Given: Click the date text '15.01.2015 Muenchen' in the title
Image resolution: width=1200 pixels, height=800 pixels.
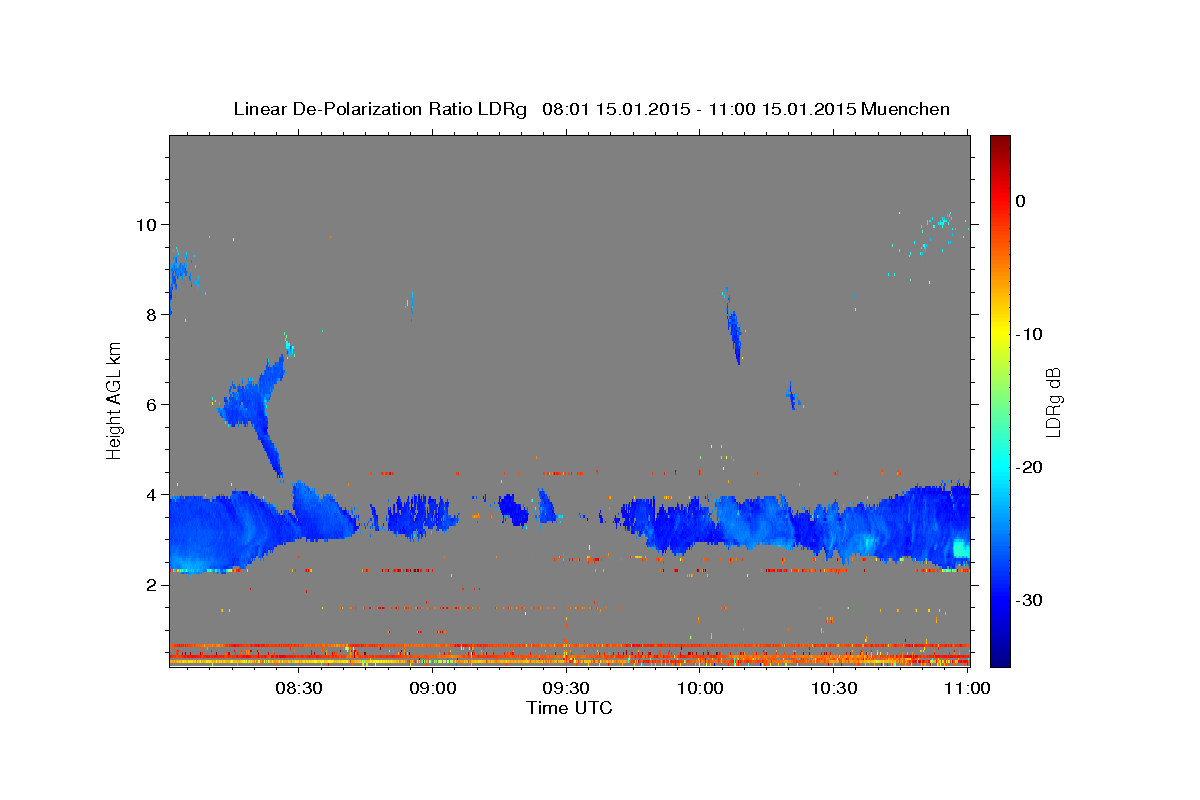Looking at the screenshot, I should click(x=856, y=109).
